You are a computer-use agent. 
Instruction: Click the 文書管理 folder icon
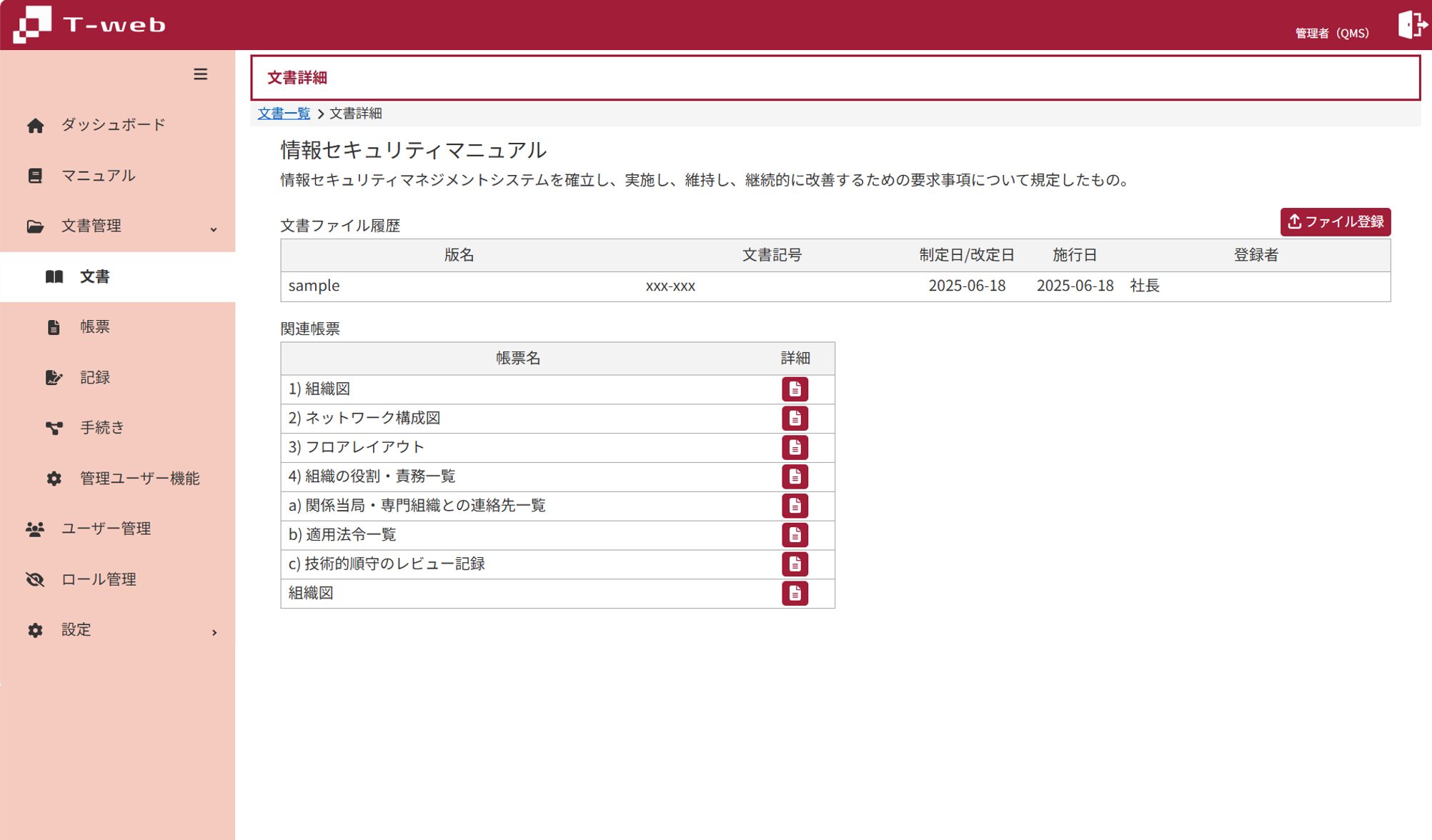pos(34,225)
